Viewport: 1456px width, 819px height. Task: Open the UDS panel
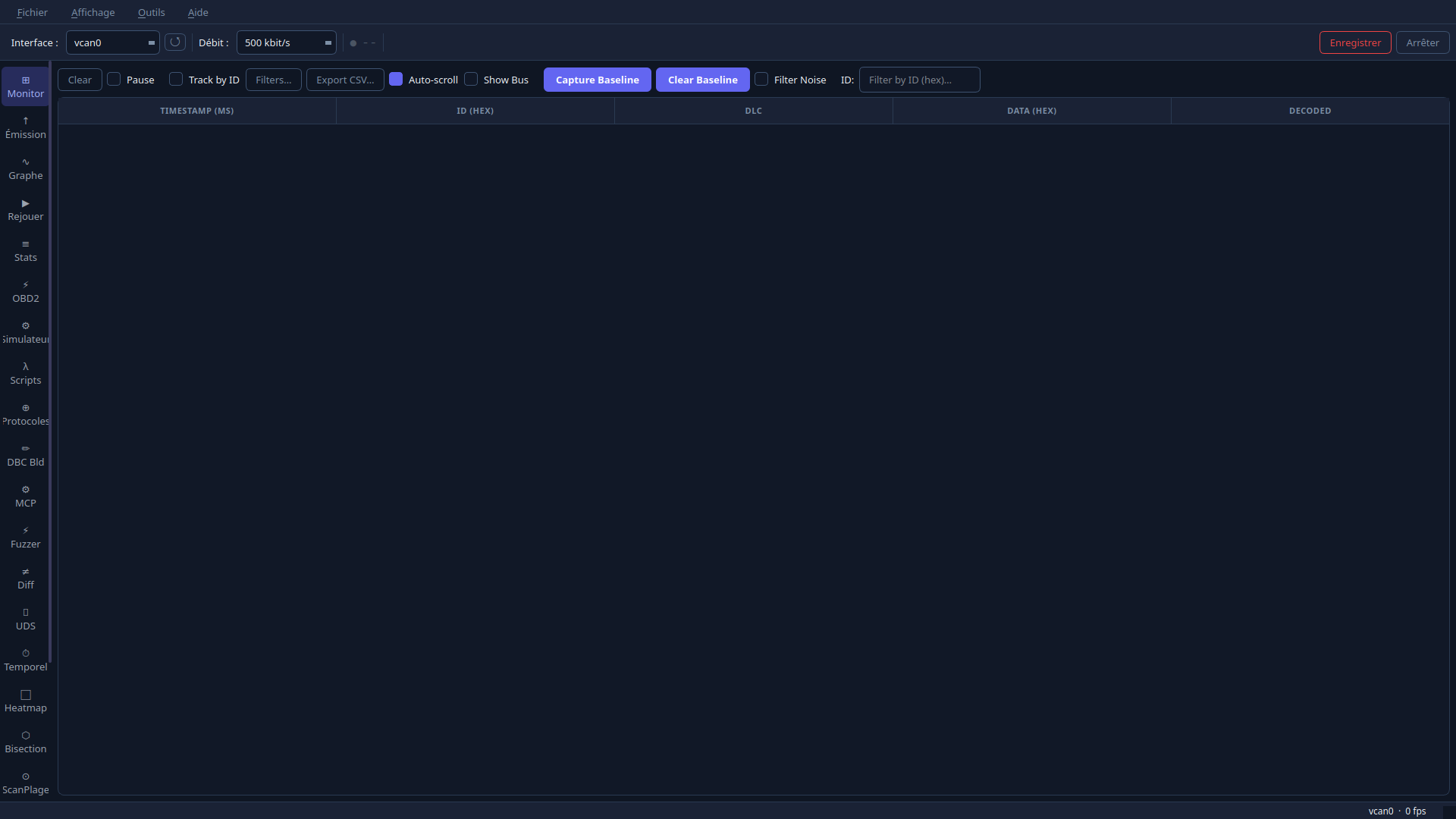point(25,619)
